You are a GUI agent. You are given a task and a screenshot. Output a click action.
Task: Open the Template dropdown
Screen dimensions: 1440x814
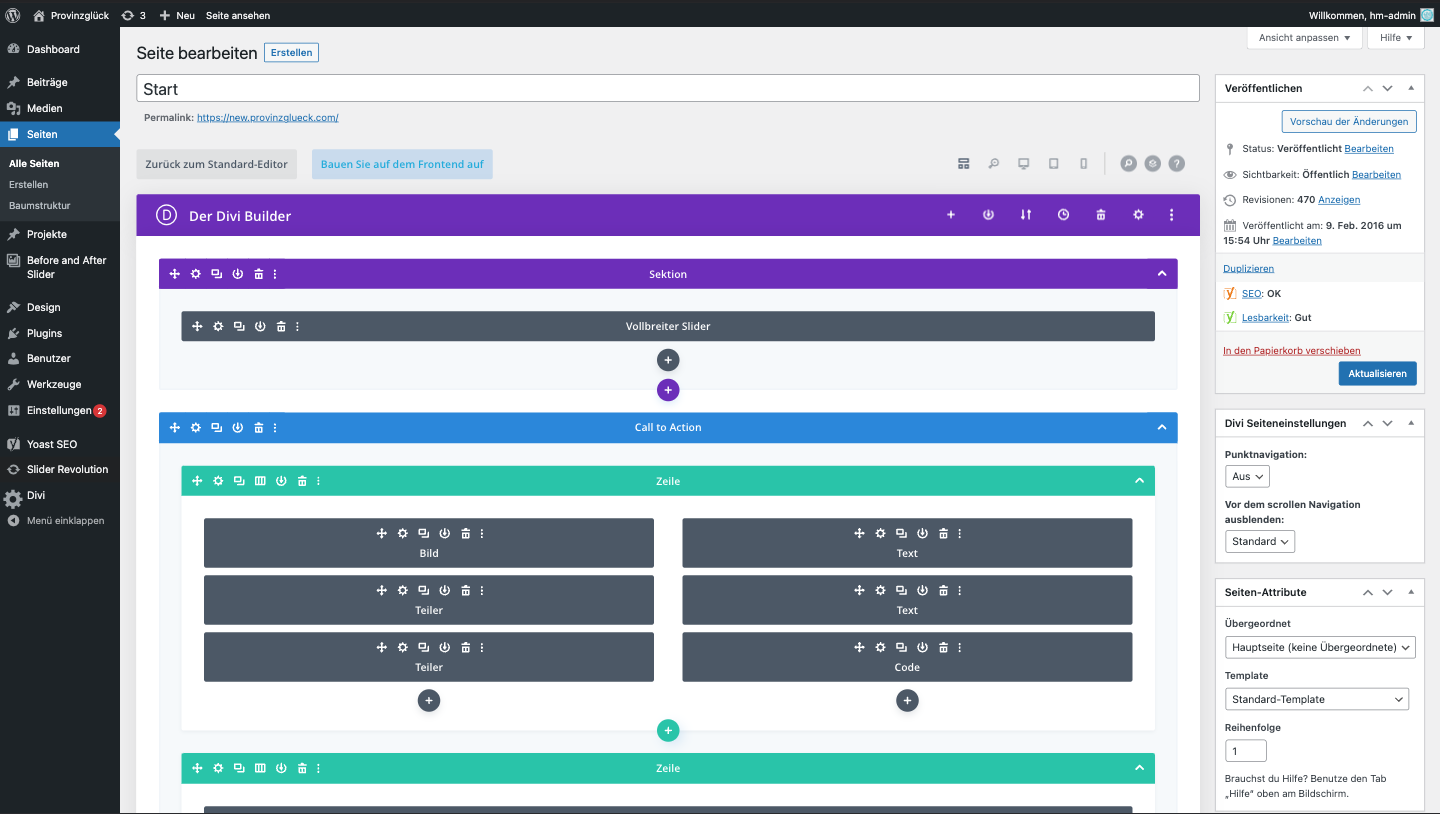click(1316, 700)
